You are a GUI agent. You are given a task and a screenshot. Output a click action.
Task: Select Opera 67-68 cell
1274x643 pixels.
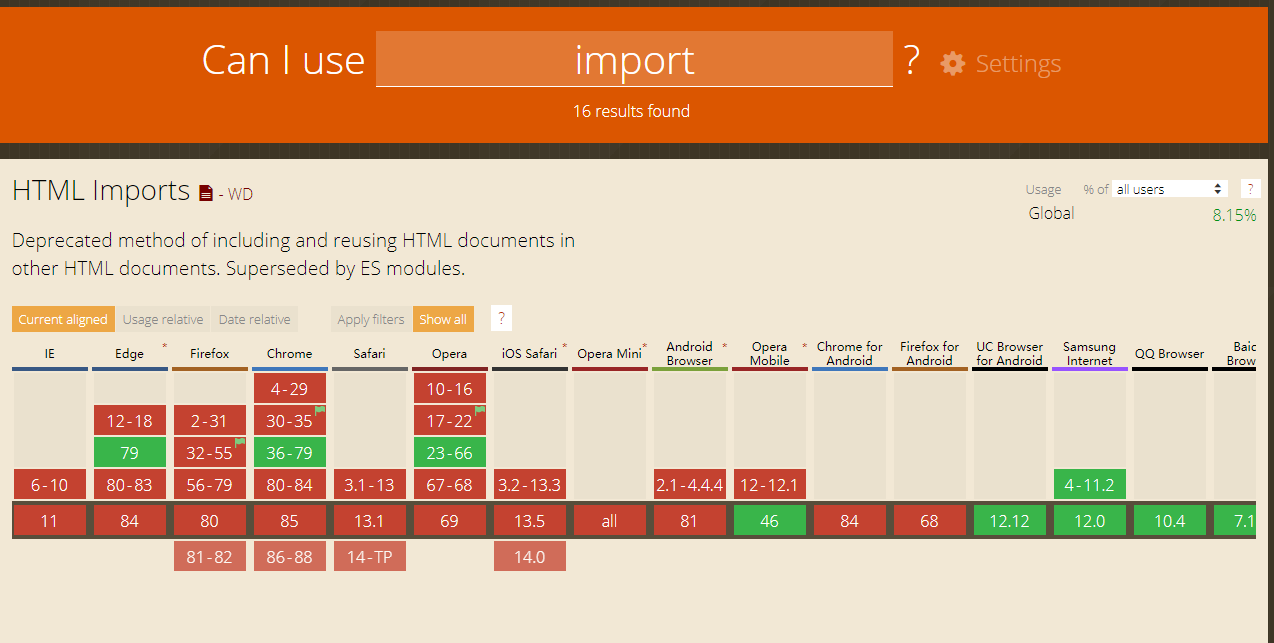450,485
